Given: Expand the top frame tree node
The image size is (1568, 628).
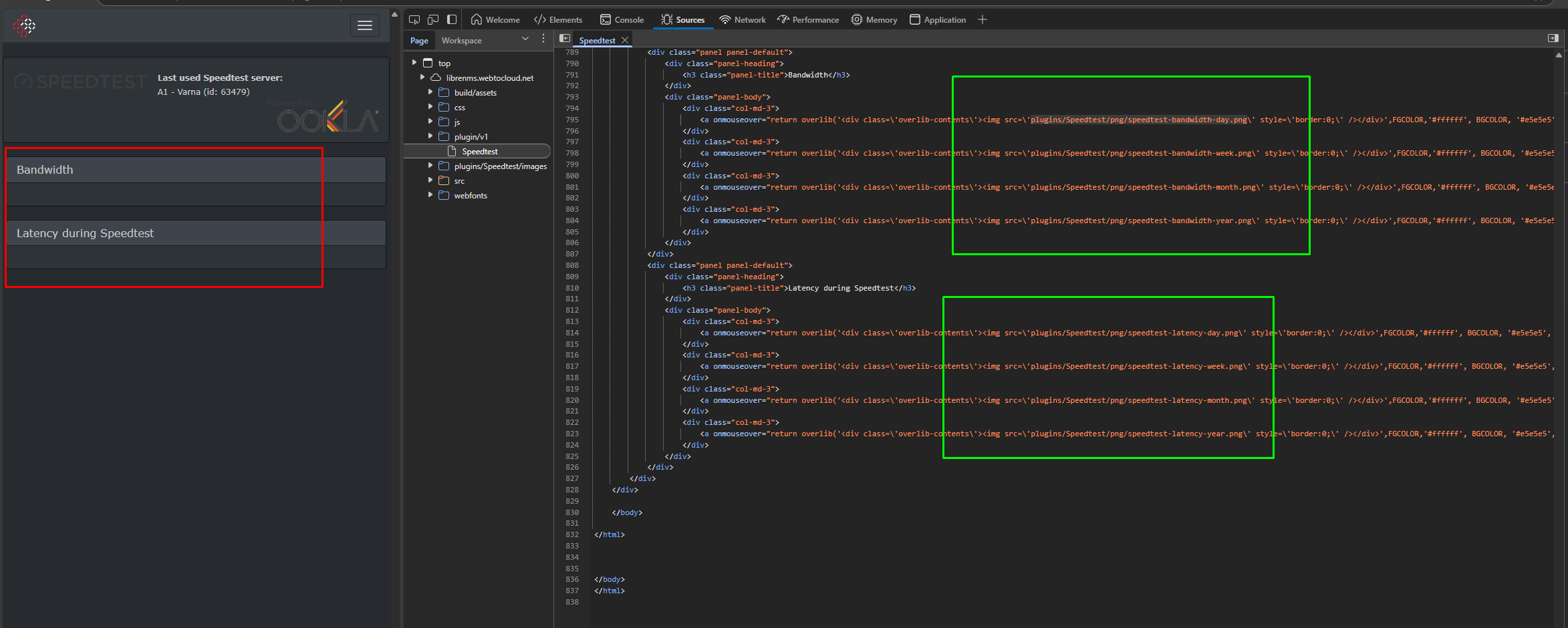Looking at the screenshot, I should point(414,63).
